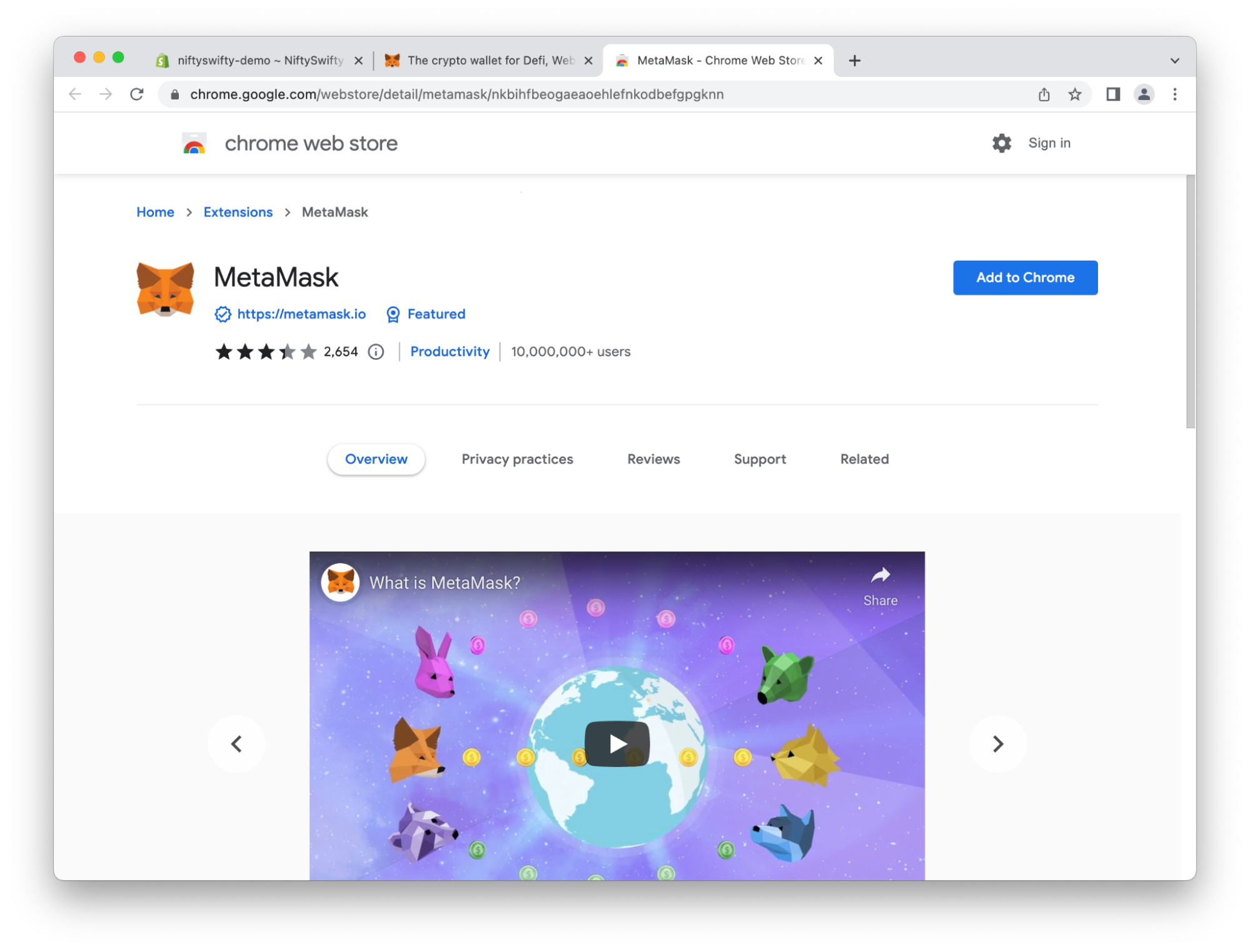Viewport: 1250px width, 952px height.
Task: Show next screenshot with right chevron
Action: 997,744
